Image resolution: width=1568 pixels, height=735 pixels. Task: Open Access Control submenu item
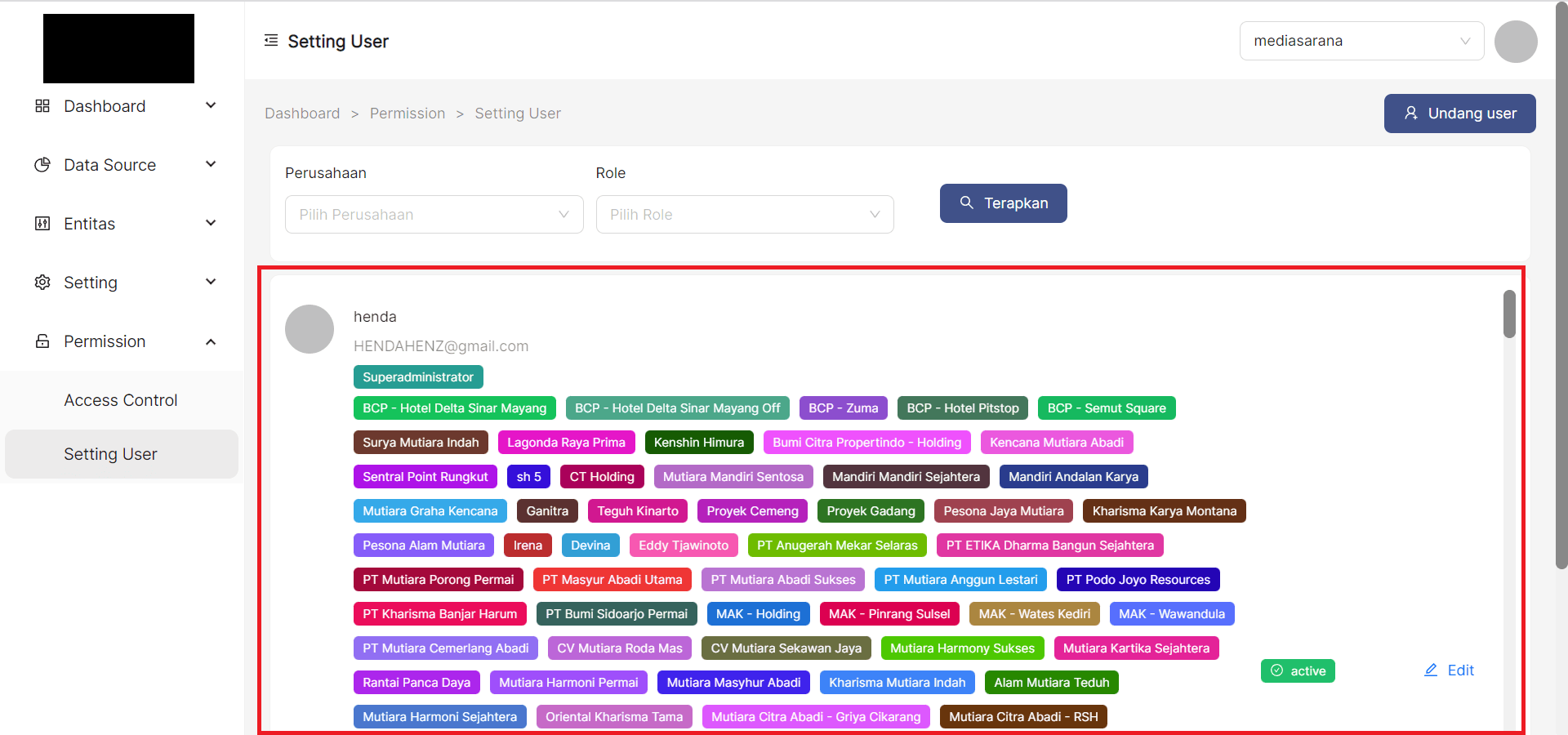point(121,400)
